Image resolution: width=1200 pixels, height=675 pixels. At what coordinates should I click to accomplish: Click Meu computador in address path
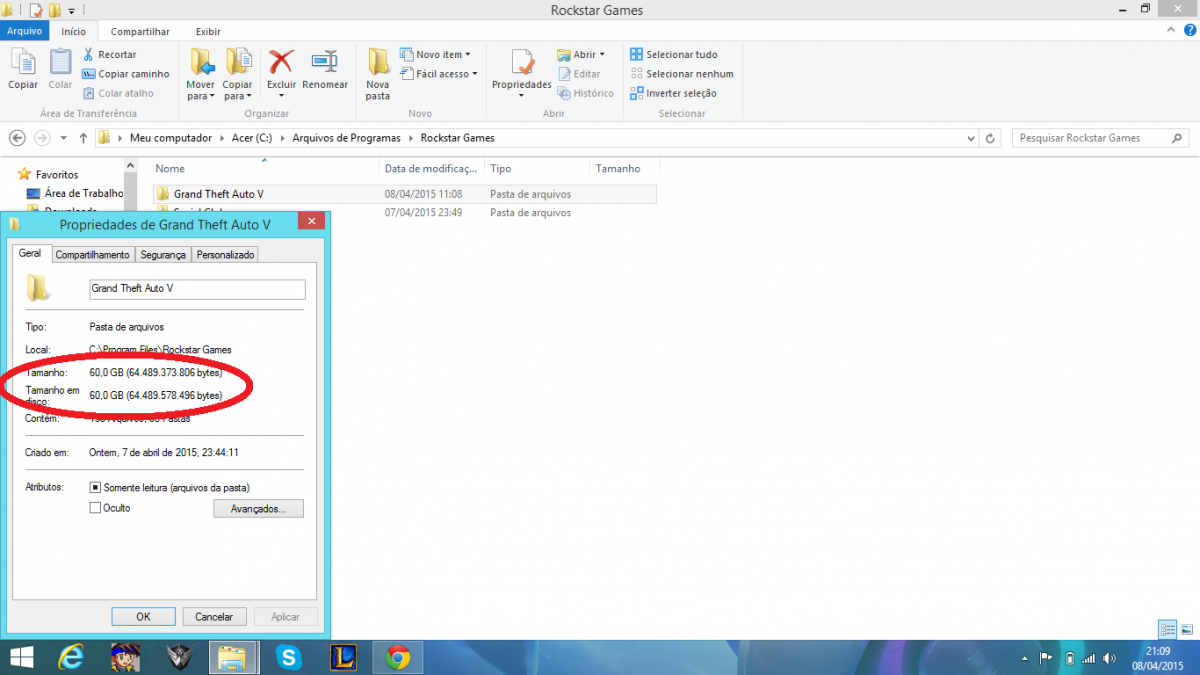171,138
